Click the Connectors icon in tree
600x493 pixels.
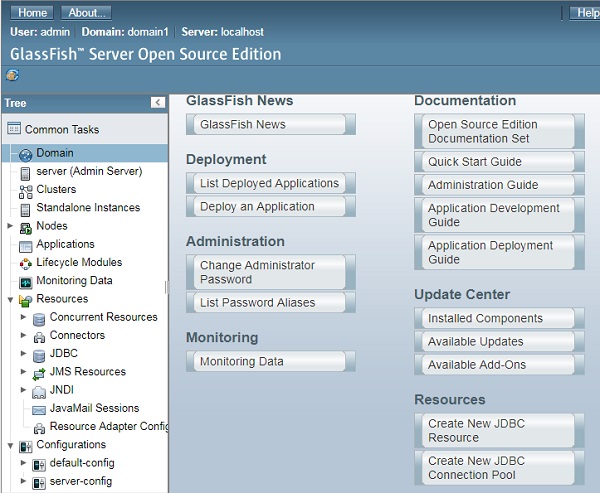tap(39, 338)
